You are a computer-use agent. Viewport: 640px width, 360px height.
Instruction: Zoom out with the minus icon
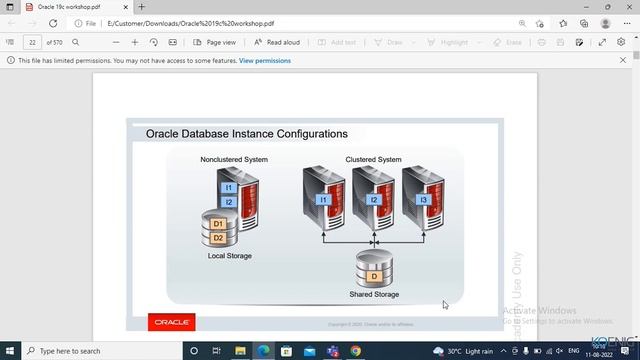116,42
